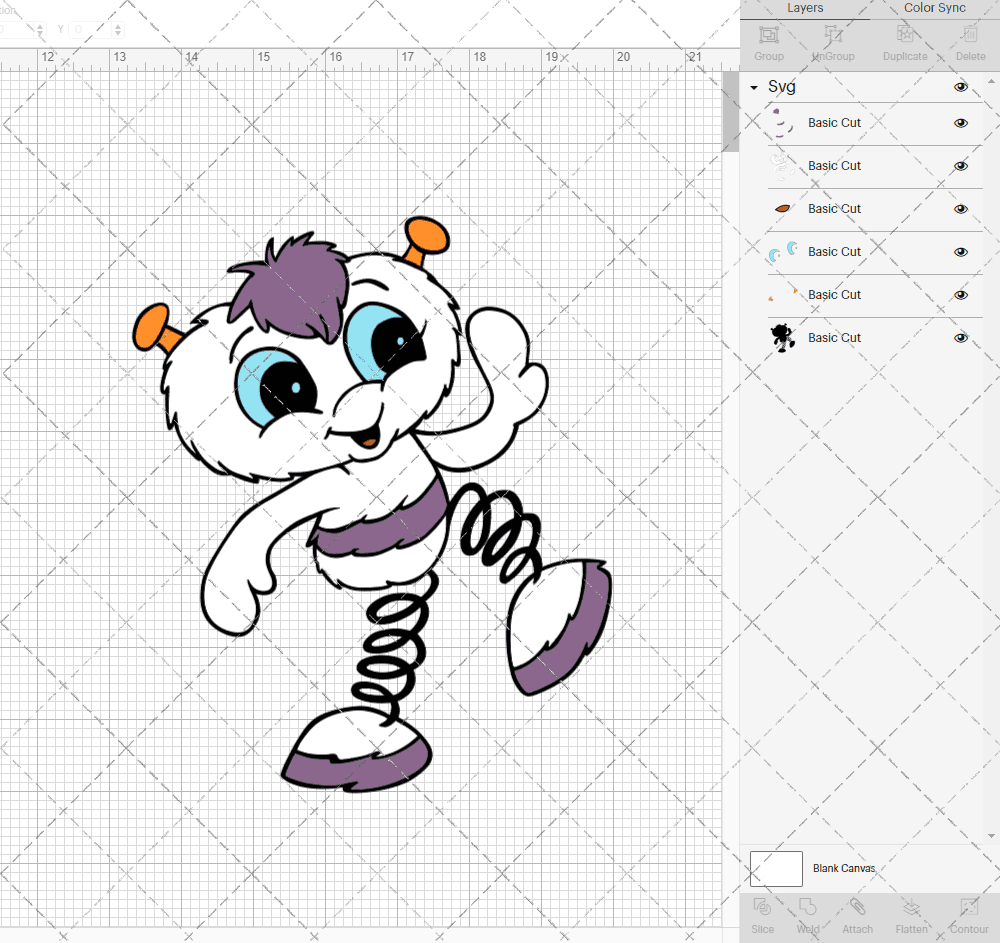Hide the topmost Basic Cut layer
1000x943 pixels.
point(960,123)
